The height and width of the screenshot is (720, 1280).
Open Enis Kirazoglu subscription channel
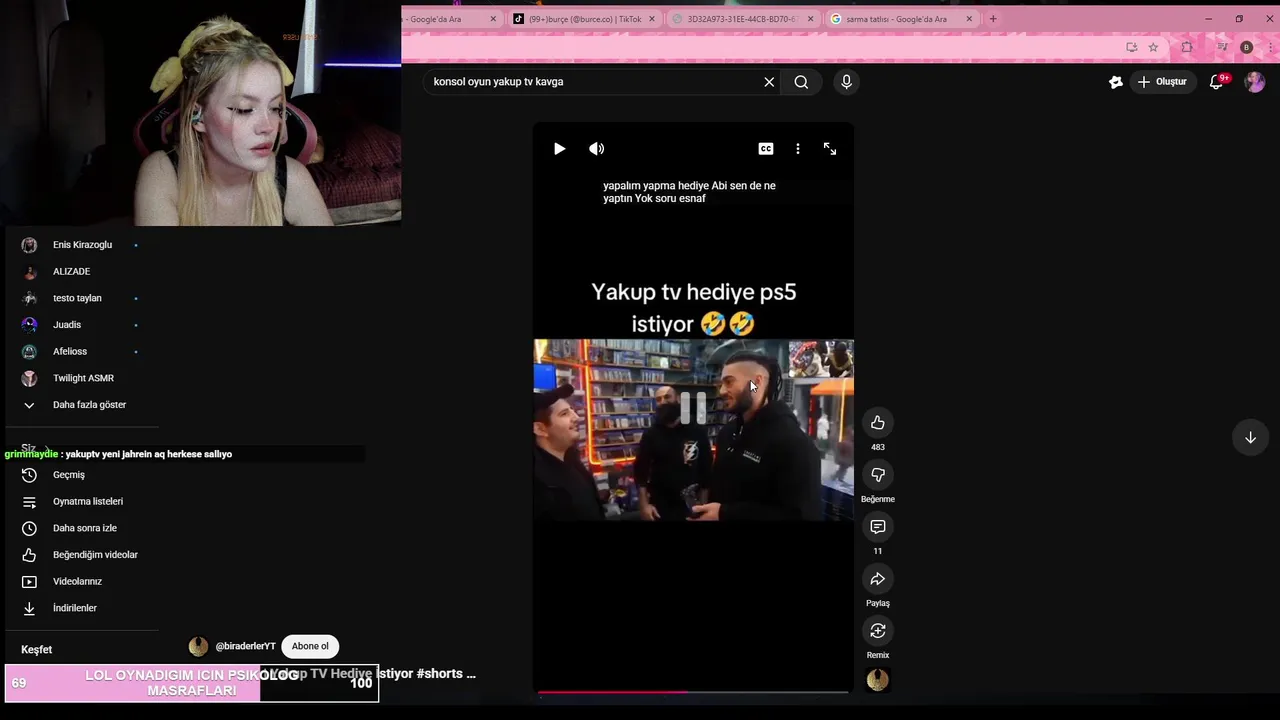coord(82,245)
